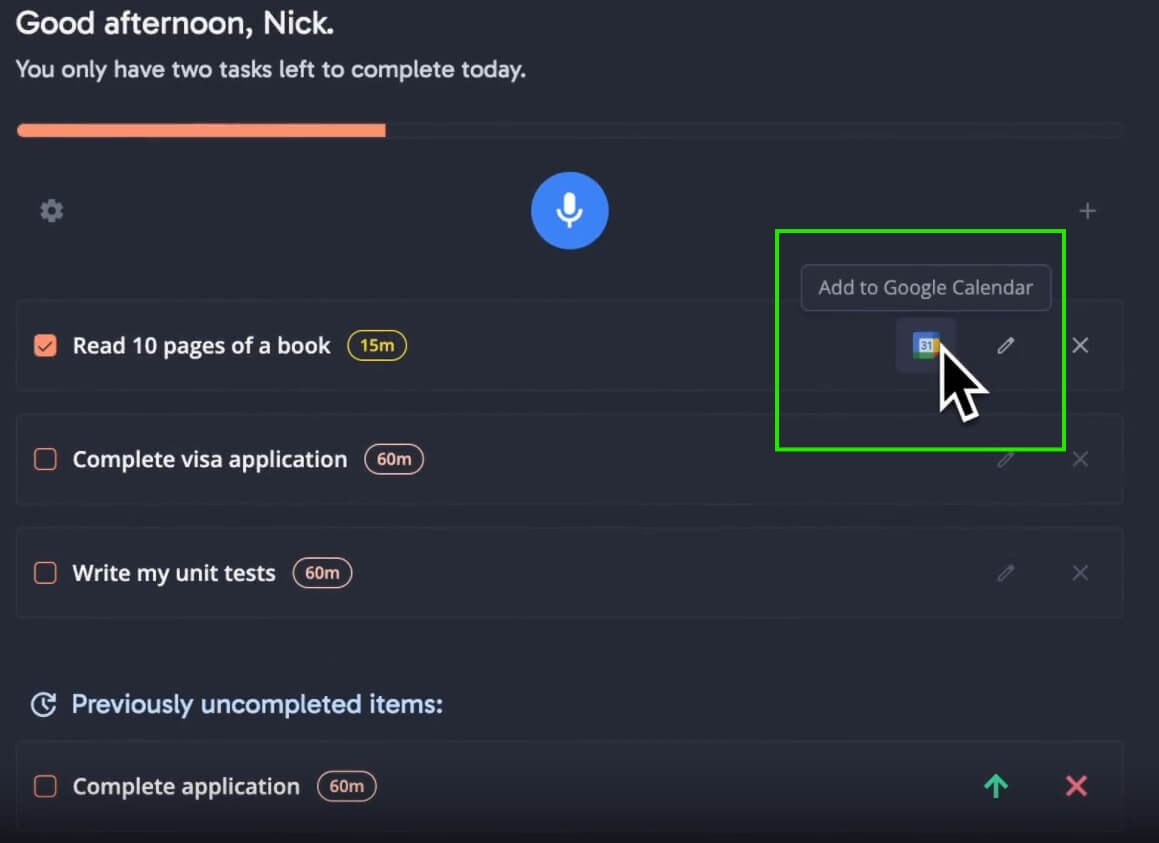Click the Google Calendar icon on book task
The width and height of the screenshot is (1159, 843).
tap(925, 345)
